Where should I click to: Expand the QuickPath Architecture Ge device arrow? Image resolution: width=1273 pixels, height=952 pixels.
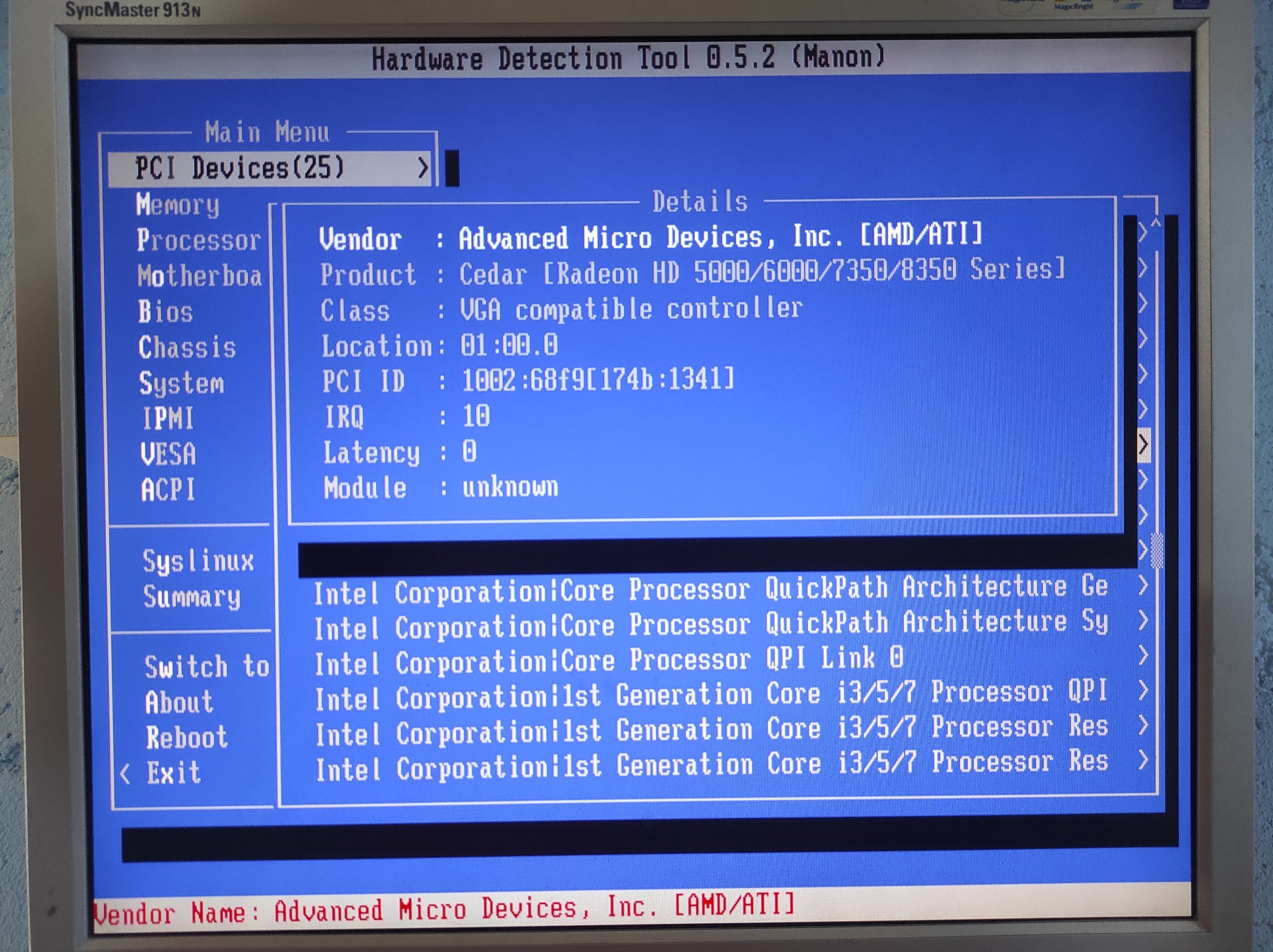[x=1143, y=585]
